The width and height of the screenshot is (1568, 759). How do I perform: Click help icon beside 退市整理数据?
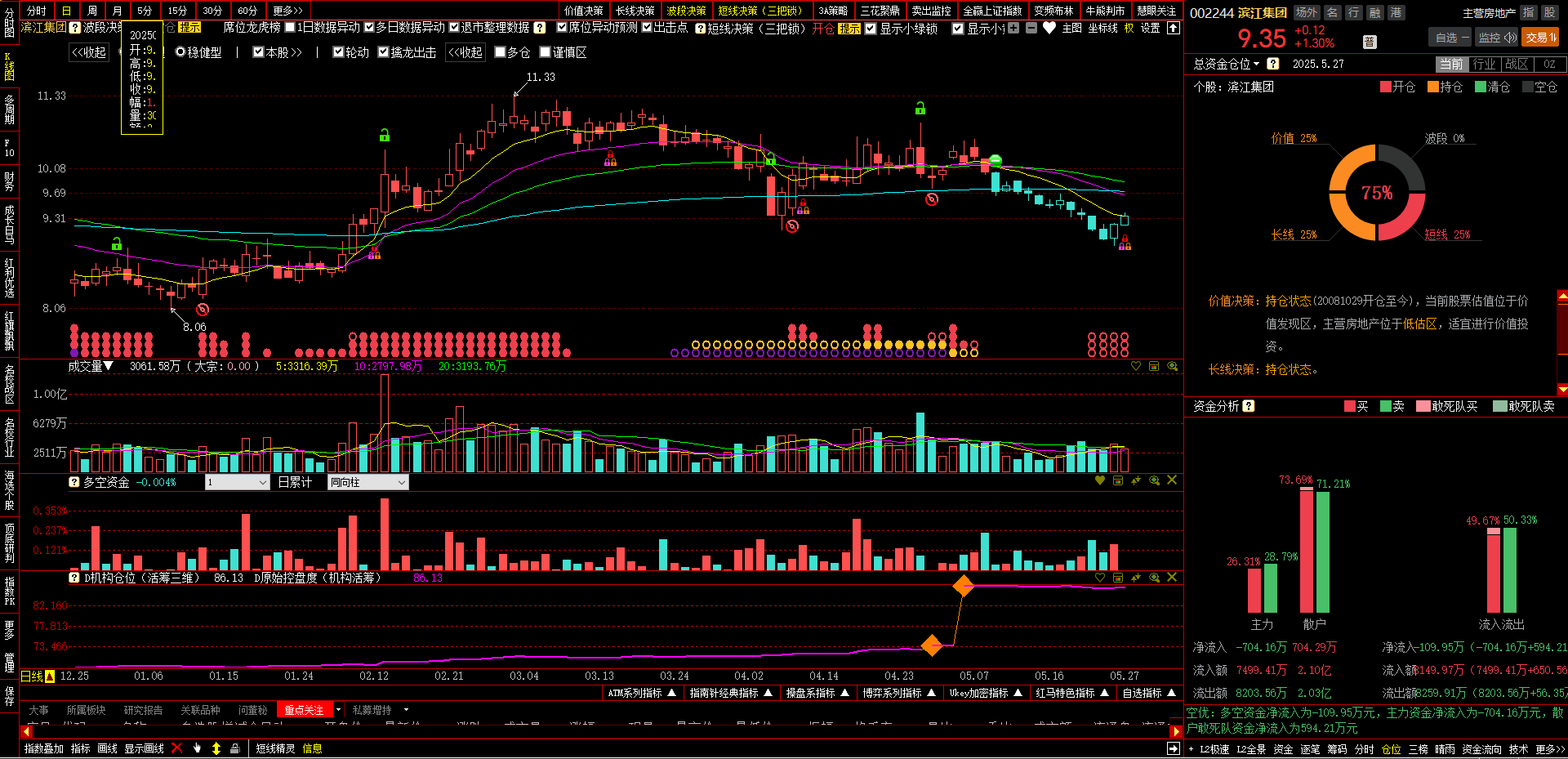[x=540, y=28]
